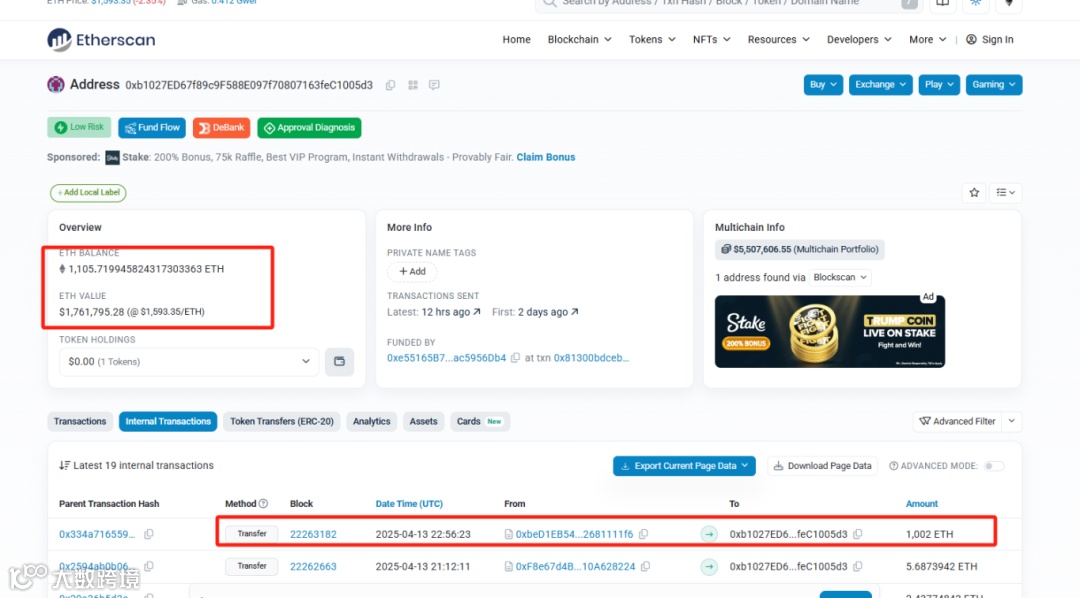
Task: Expand the Blockchain menu
Action: 579,40
